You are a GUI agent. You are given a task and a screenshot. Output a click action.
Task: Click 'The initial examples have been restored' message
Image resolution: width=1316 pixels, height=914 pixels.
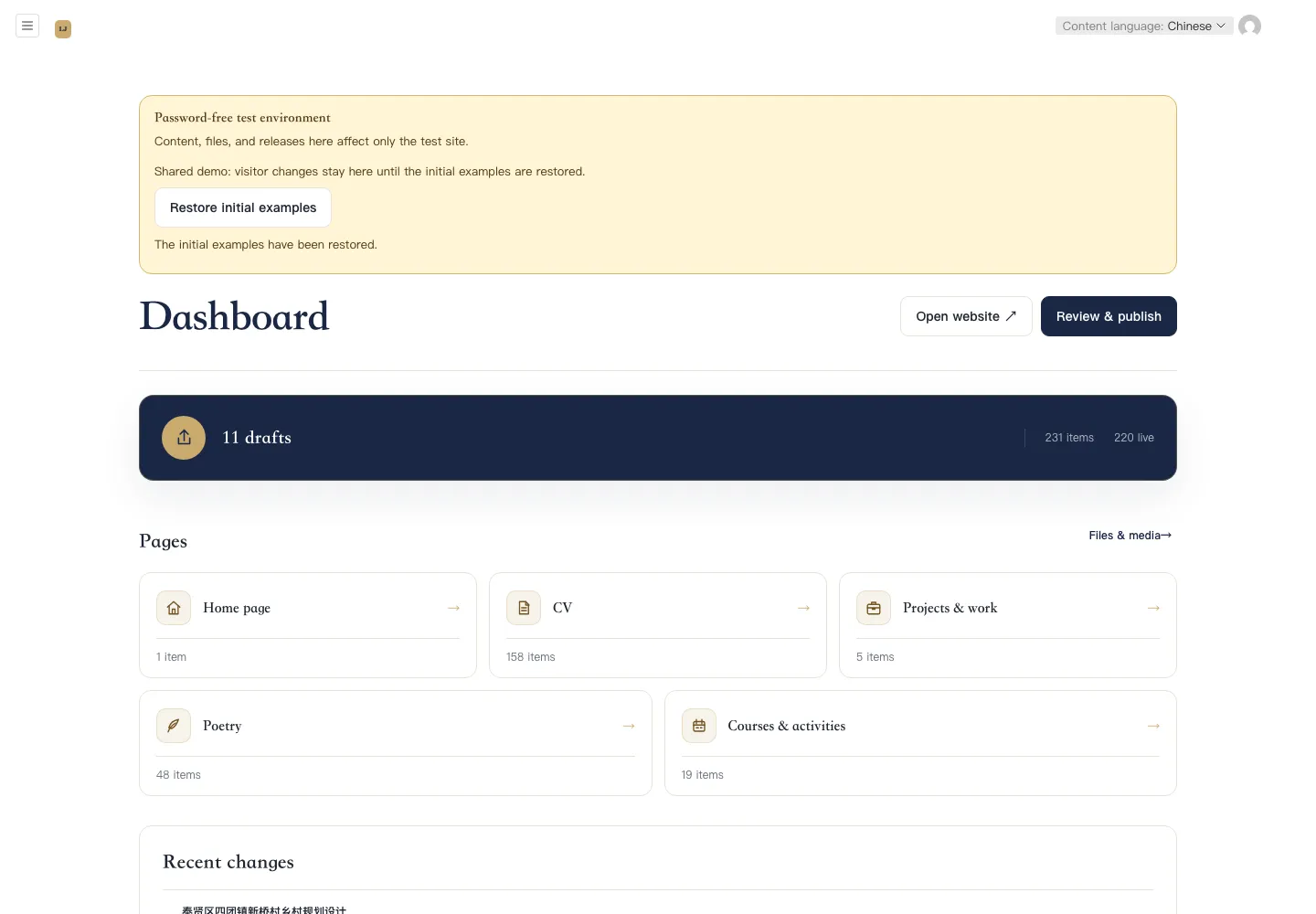click(x=266, y=245)
